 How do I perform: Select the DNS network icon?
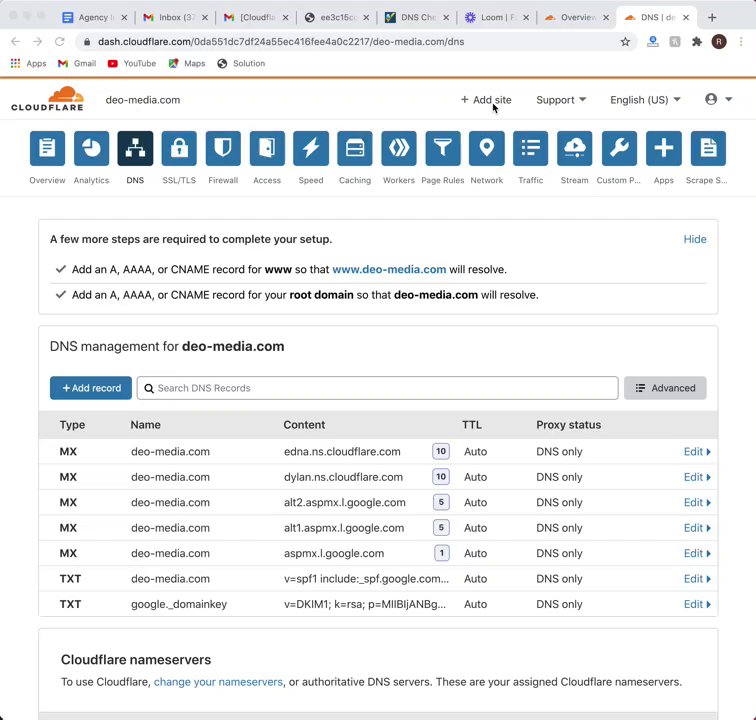click(135, 148)
